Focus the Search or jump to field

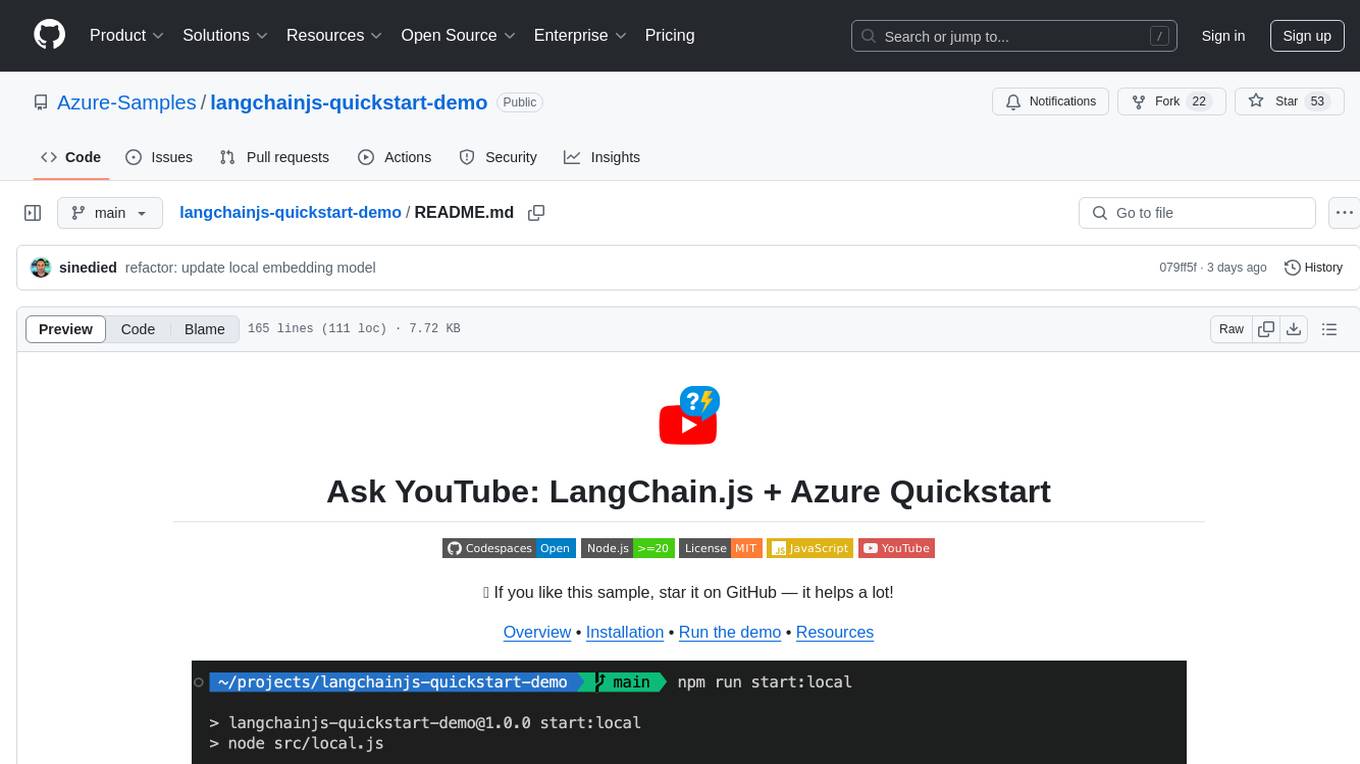(1015, 36)
